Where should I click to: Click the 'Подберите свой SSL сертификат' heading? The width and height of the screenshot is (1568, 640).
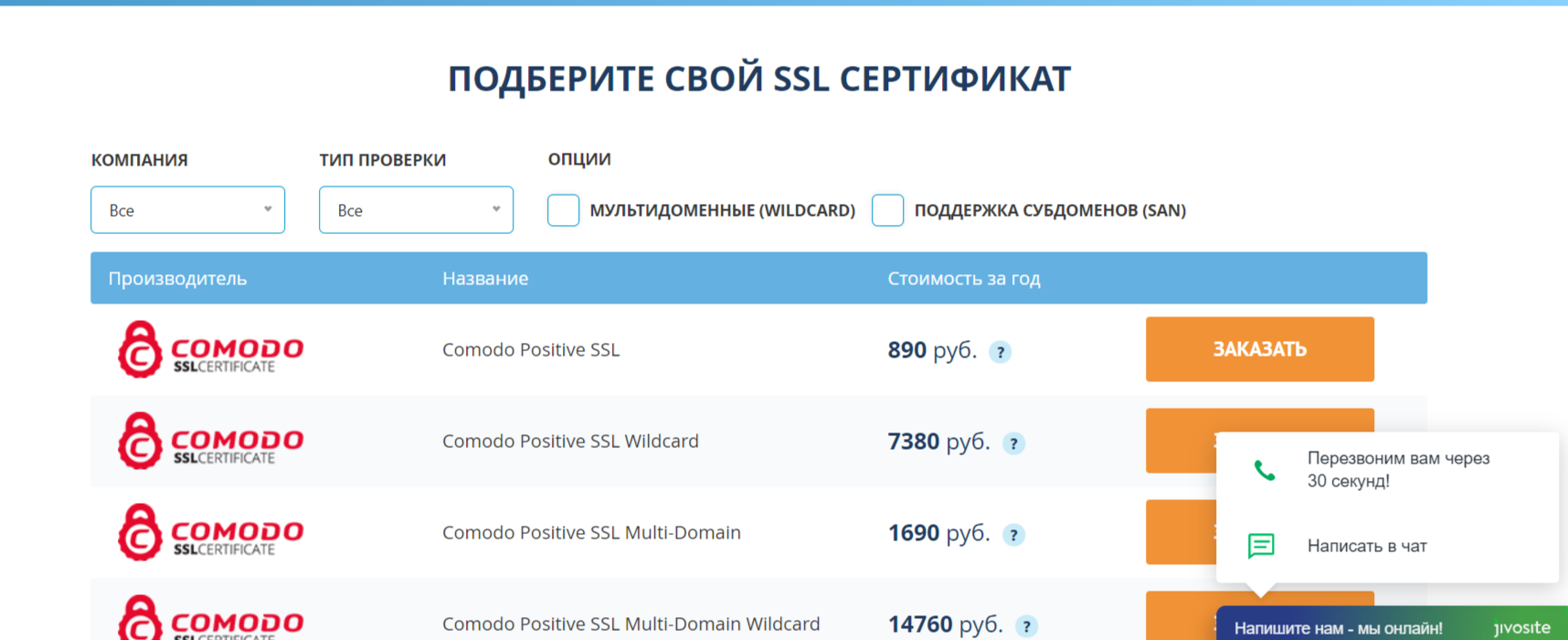coord(758,79)
